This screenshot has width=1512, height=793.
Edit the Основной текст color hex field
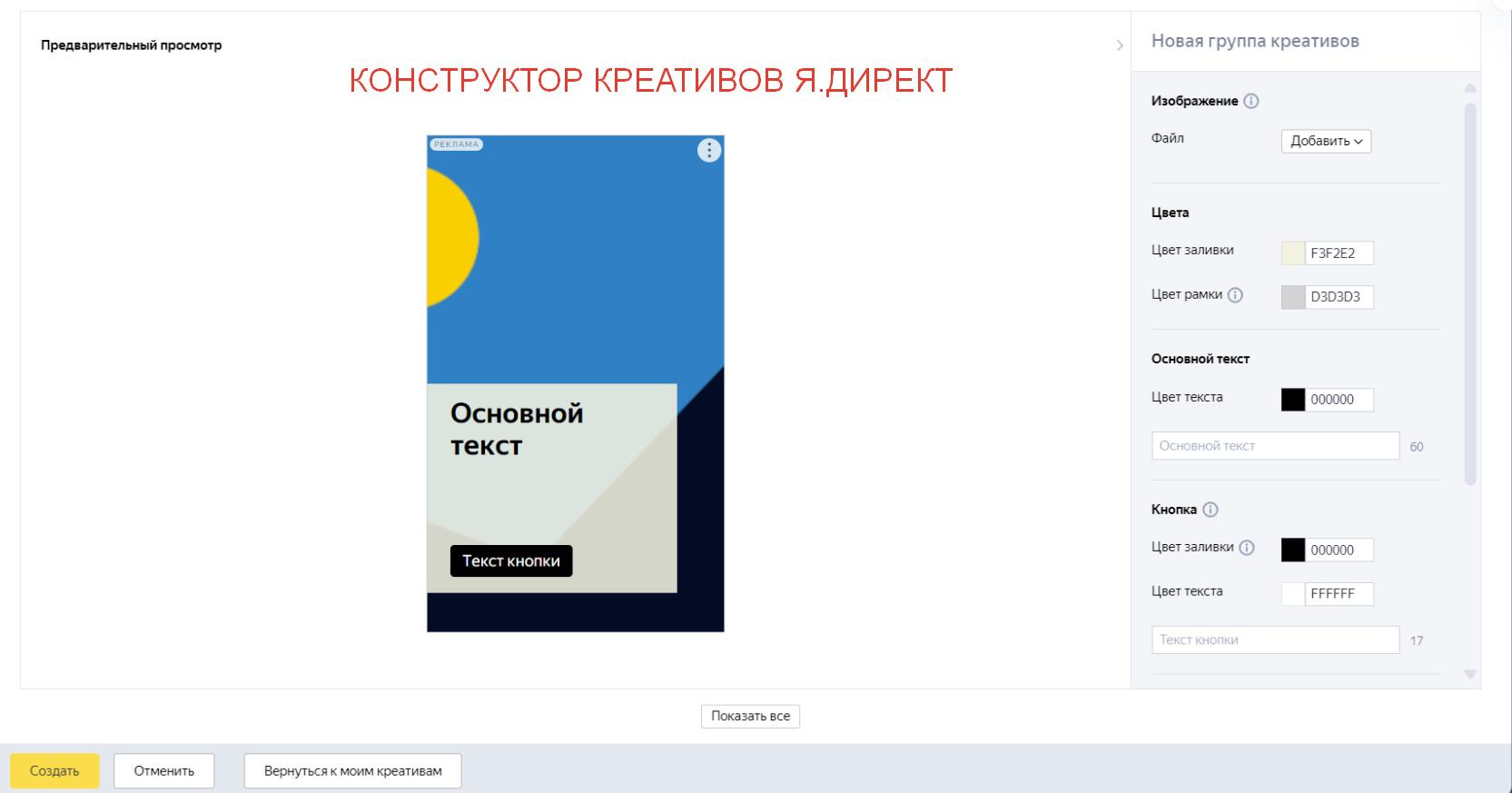(1339, 400)
